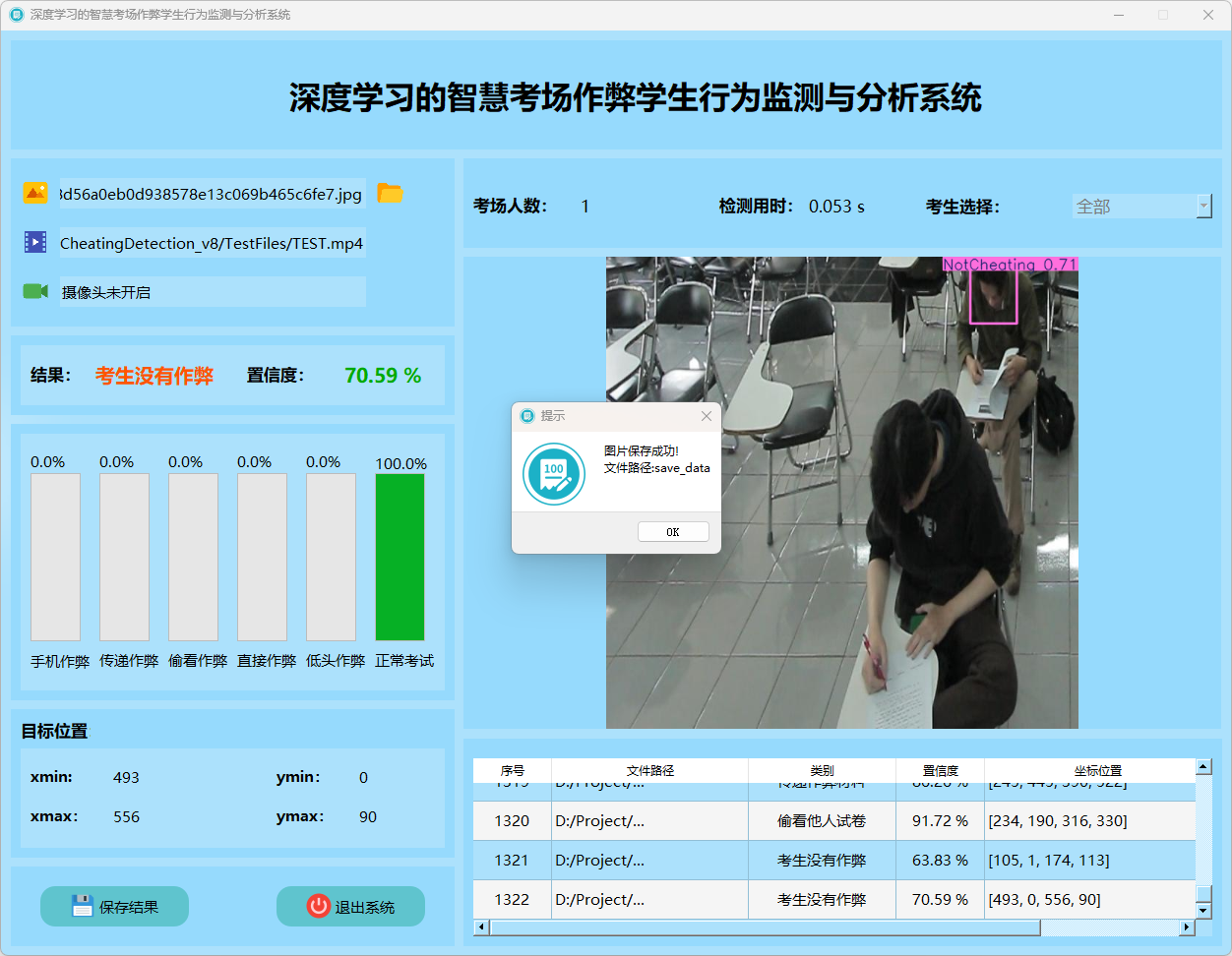The image size is (1232, 956).
Task: Click the green camera icon
Action: [x=35, y=291]
